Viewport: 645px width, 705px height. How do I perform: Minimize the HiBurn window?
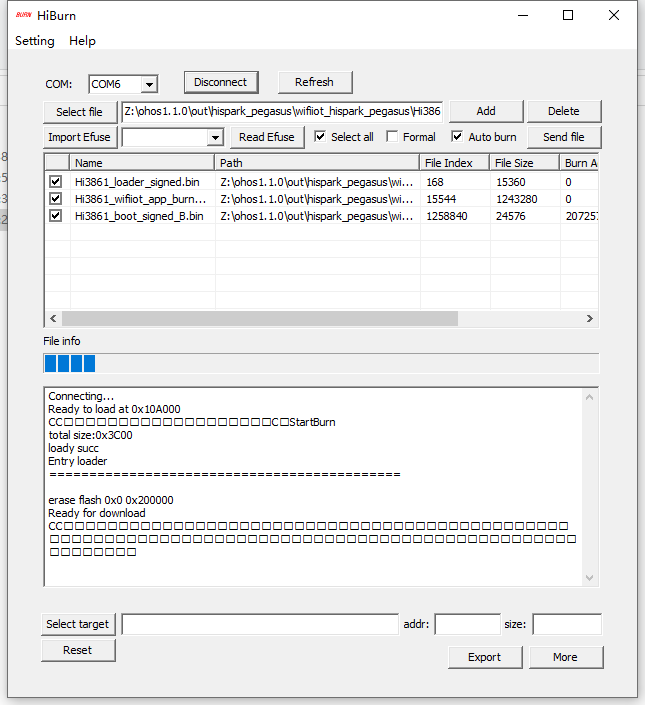523,15
